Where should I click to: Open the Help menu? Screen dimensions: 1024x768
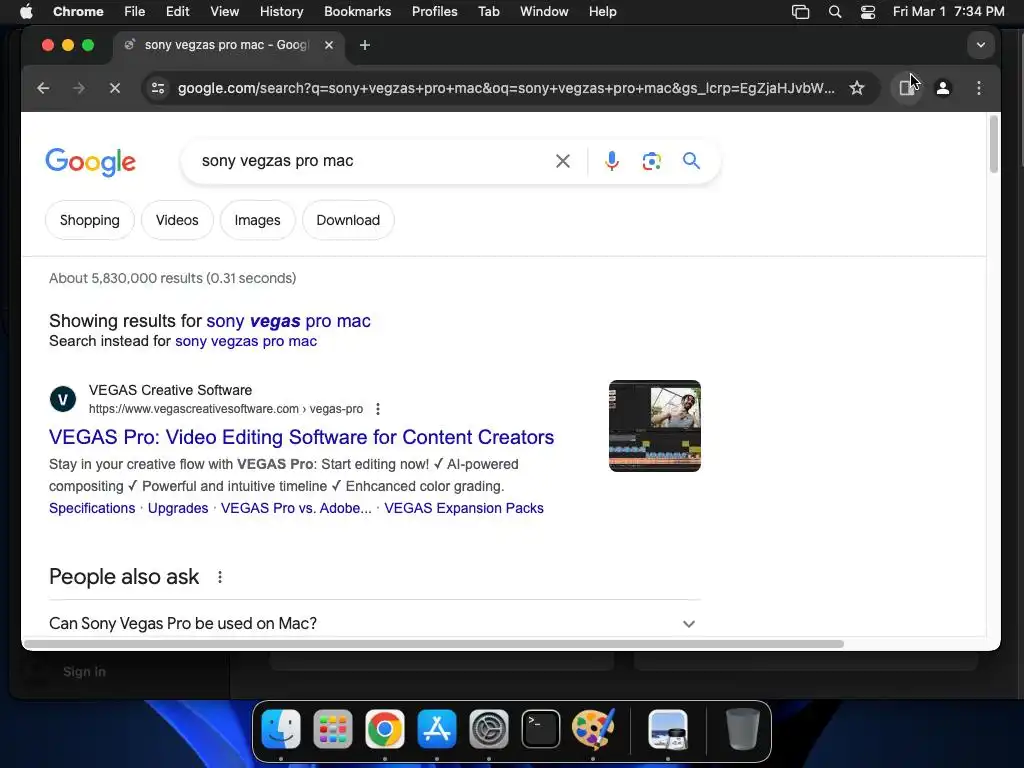(x=602, y=12)
